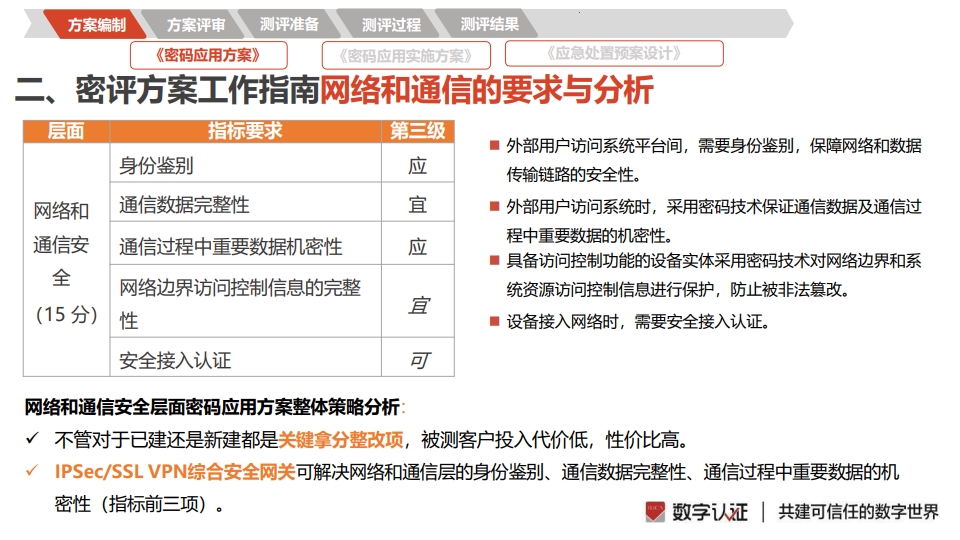Click the black checkmark before 不管对于已建
The width and height of the screenshot is (960, 540).
[33, 438]
